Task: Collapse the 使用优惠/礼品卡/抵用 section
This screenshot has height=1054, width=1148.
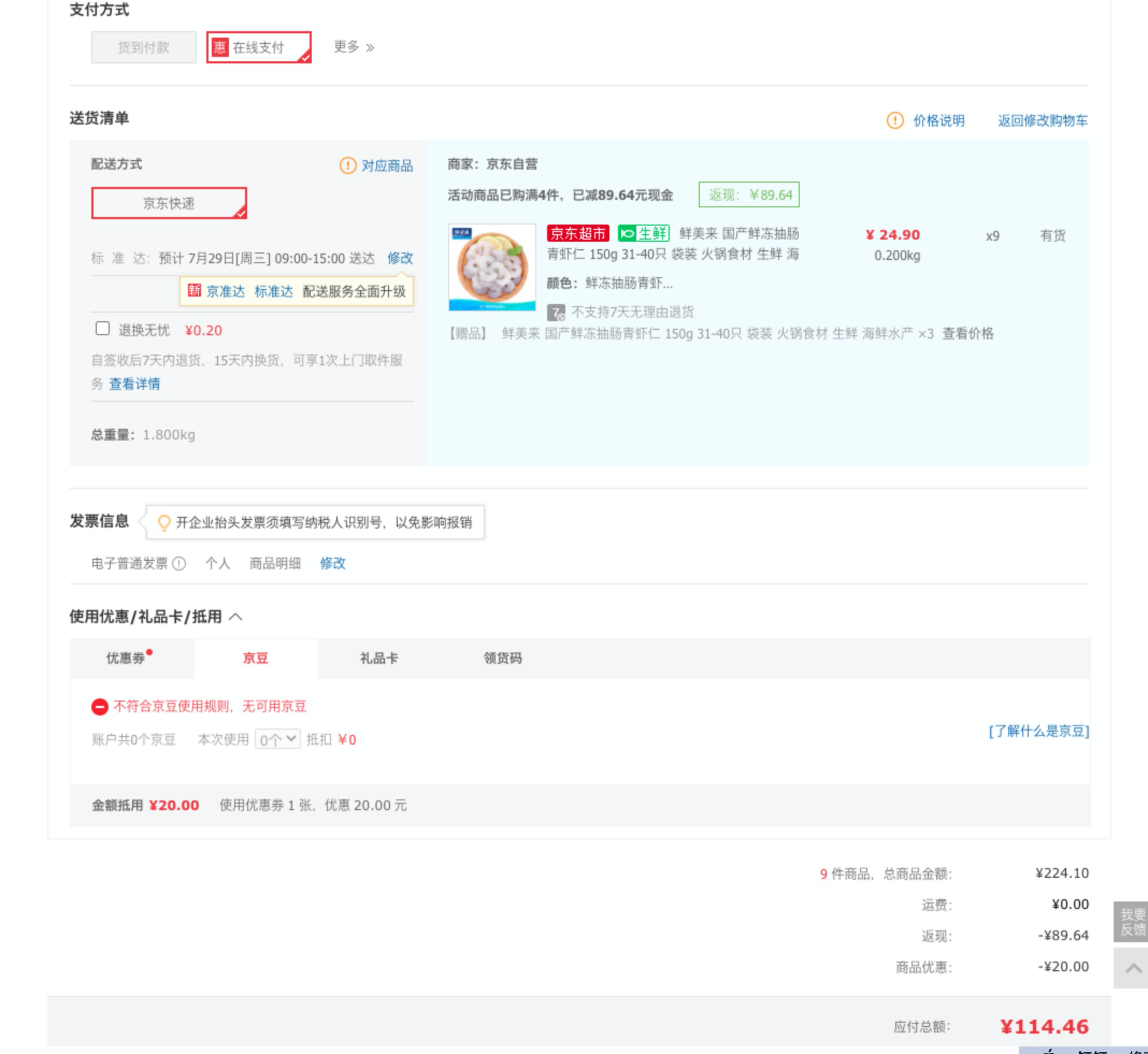Action: (235, 617)
